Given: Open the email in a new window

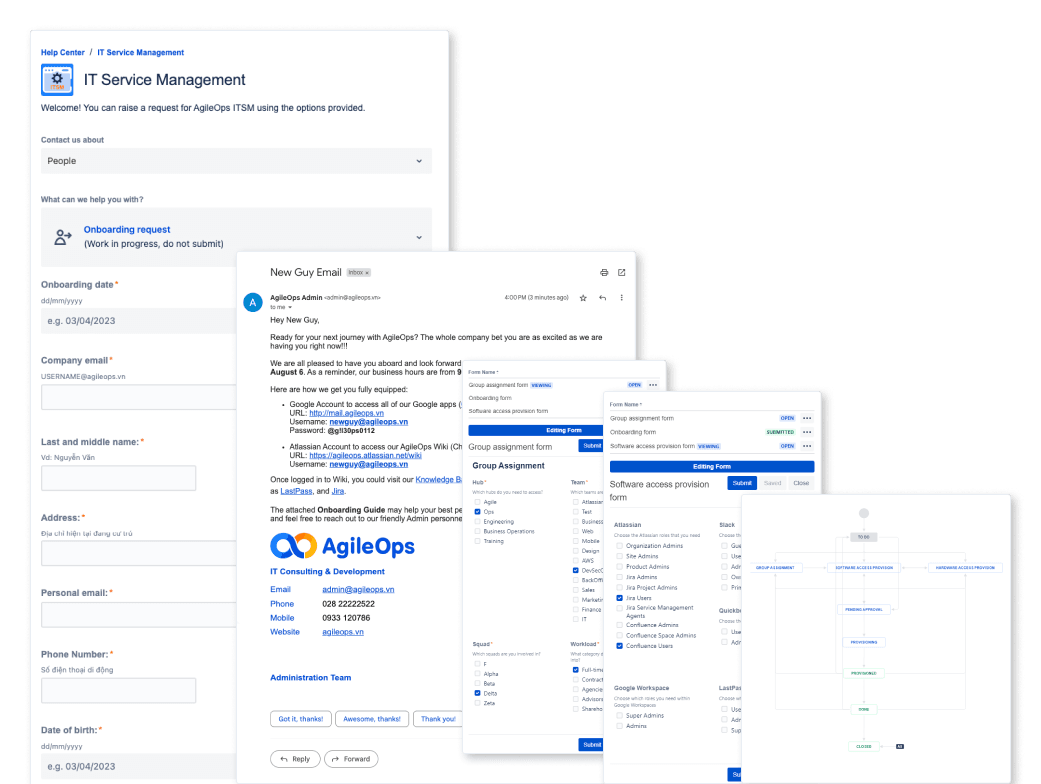Looking at the screenshot, I should [621, 273].
